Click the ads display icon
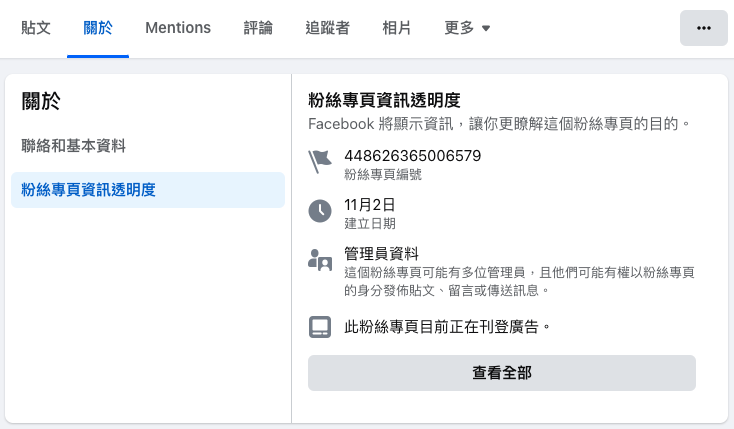Screen dimensions: 734x429 tap(319, 326)
